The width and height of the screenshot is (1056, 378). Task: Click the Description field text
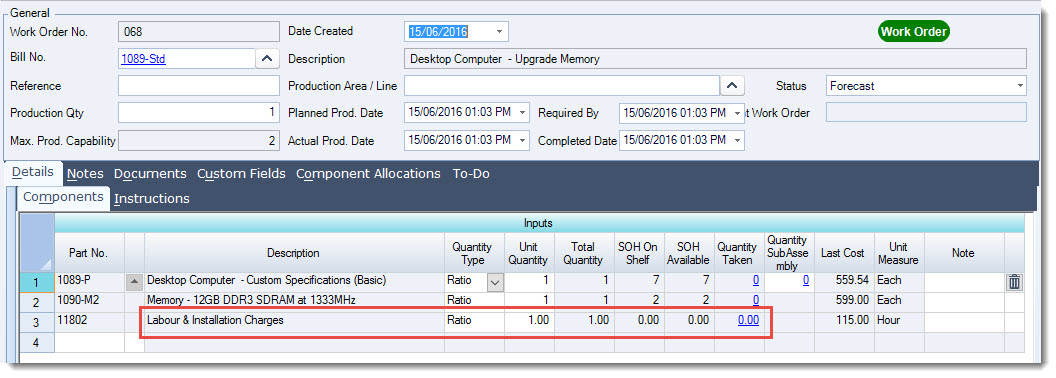(x=715, y=59)
